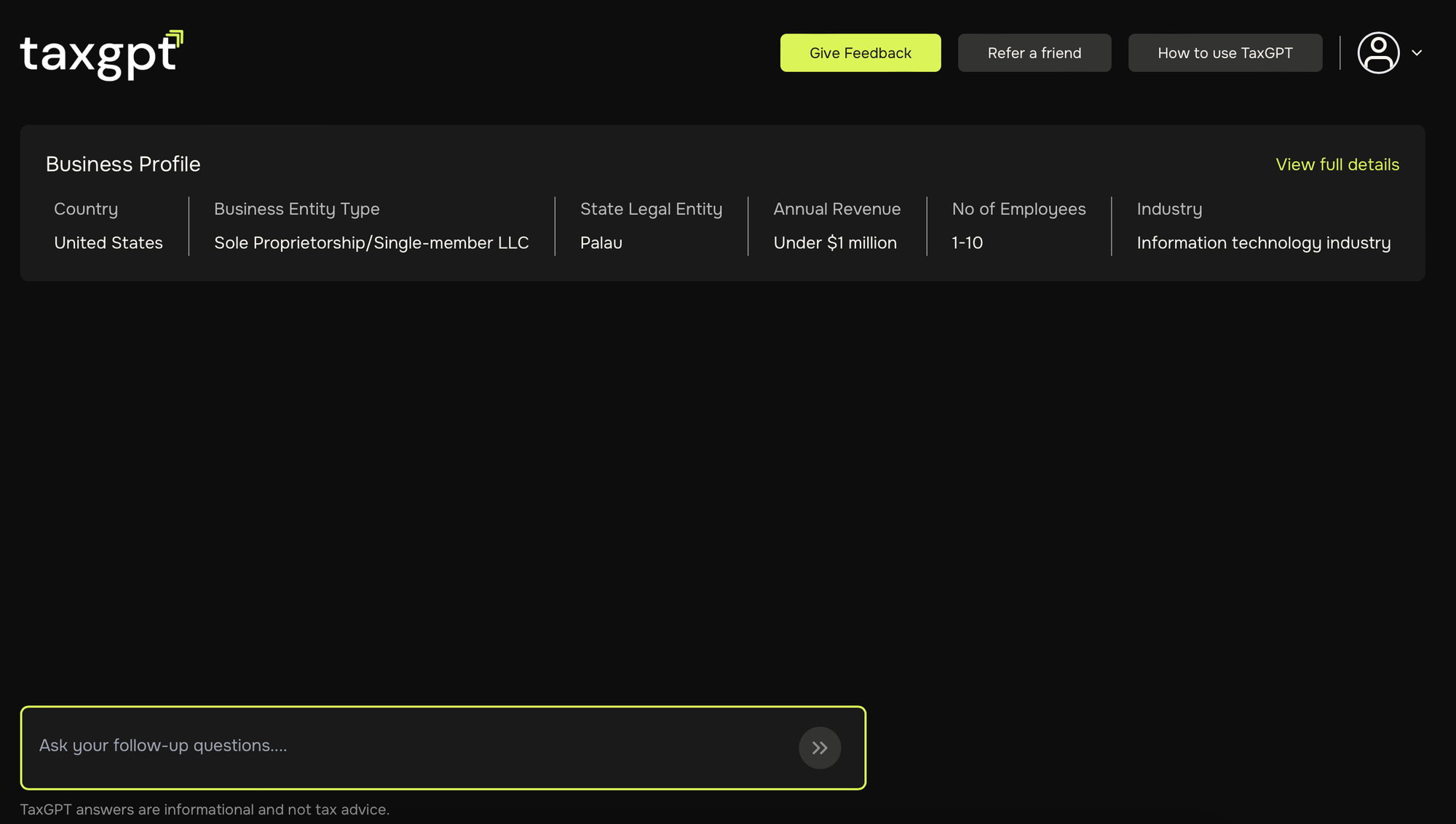Viewport: 1456px width, 824px height.
Task: Click Sole Proprietorship/Single-member LLC value
Action: tap(371, 243)
